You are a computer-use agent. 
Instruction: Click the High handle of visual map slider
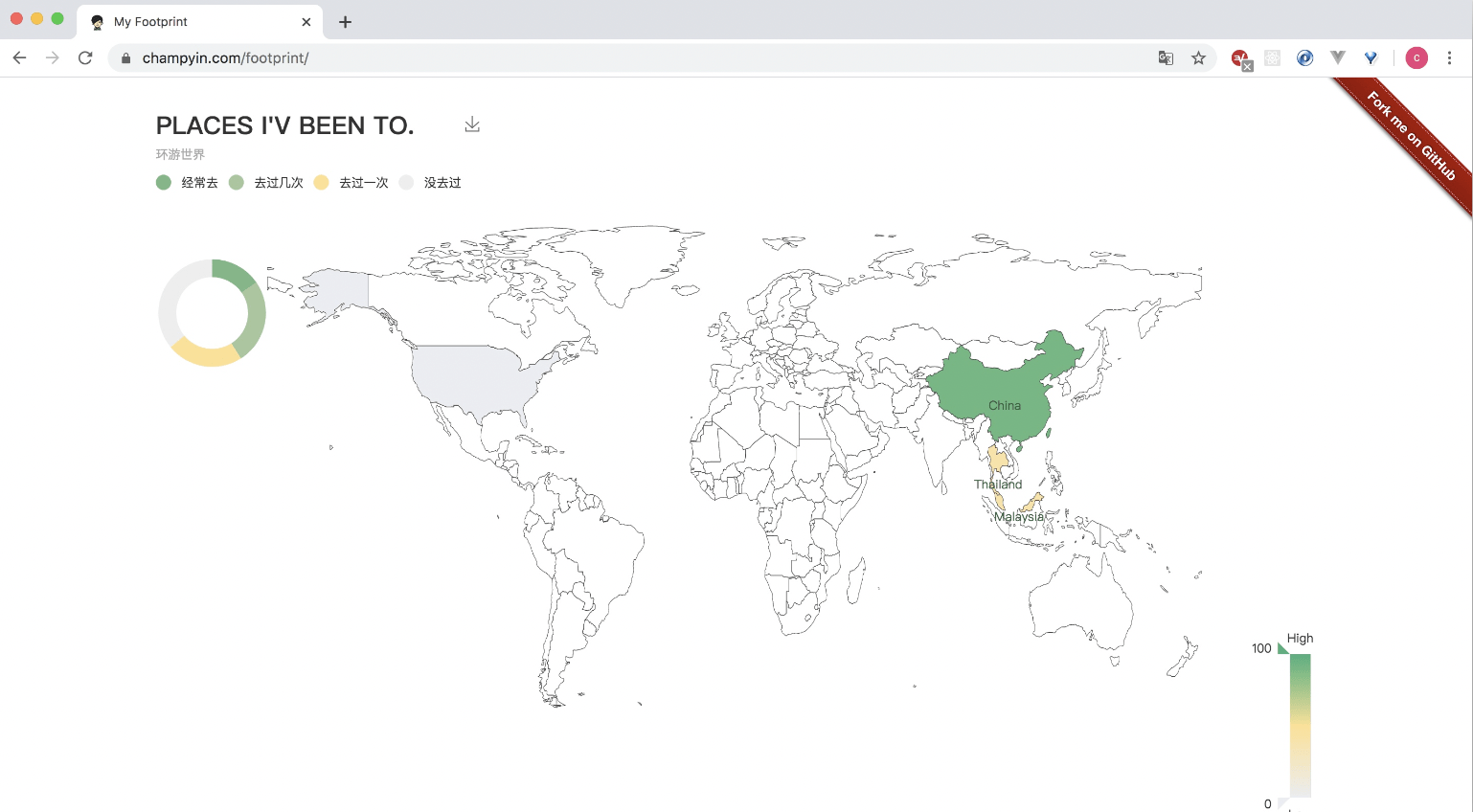[x=1283, y=648]
